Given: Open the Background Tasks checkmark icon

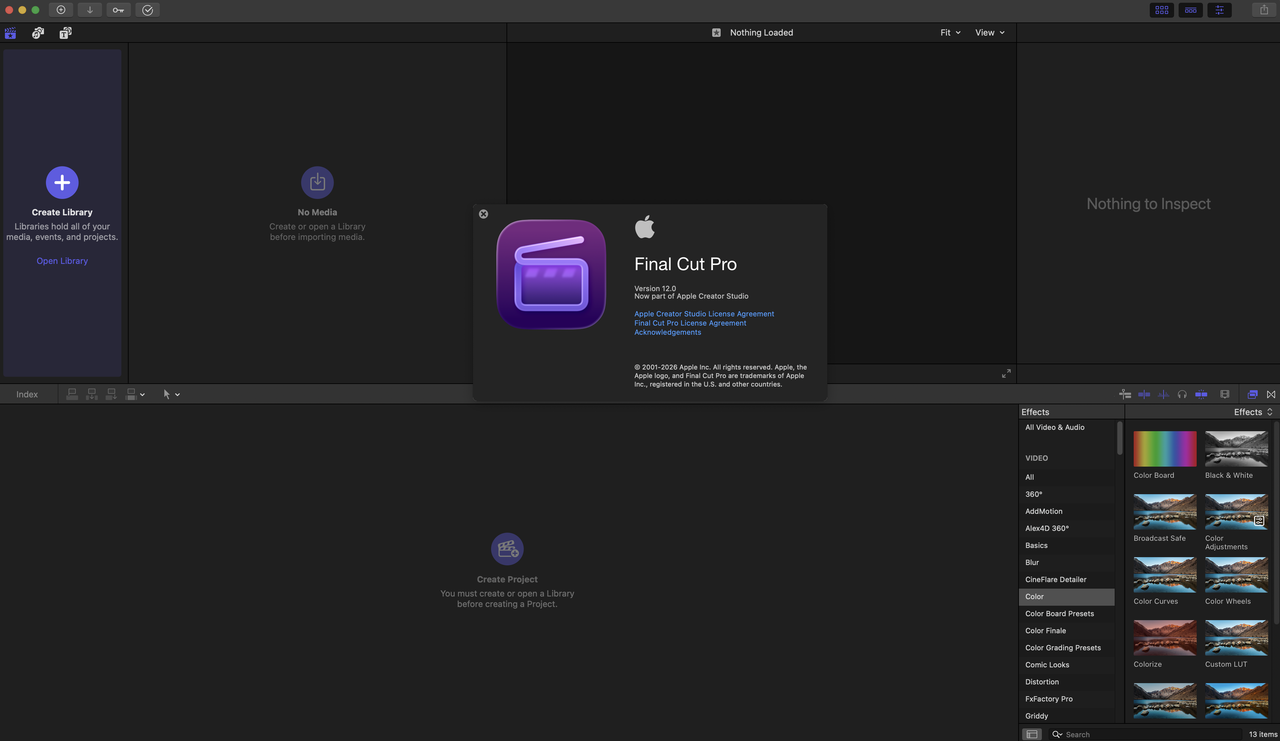Looking at the screenshot, I should (148, 10).
